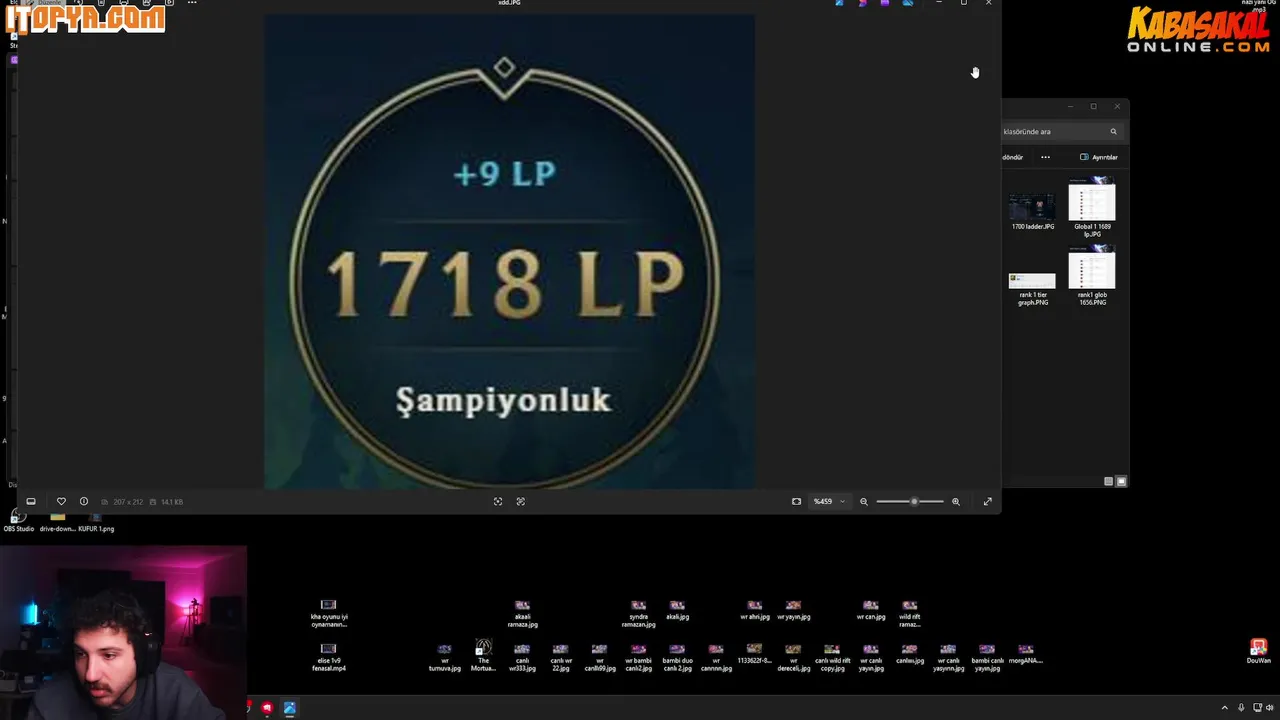Open the three-dots menu in Photos title bar

click(192, 3)
